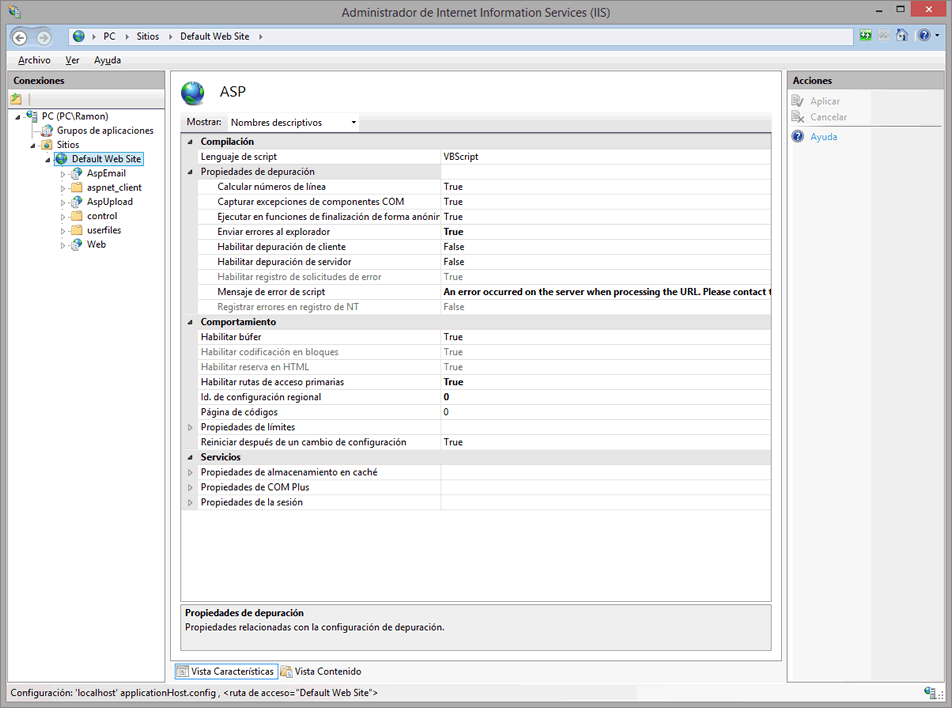Click Ayuda link in Acciones panel

tap(823, 137)
